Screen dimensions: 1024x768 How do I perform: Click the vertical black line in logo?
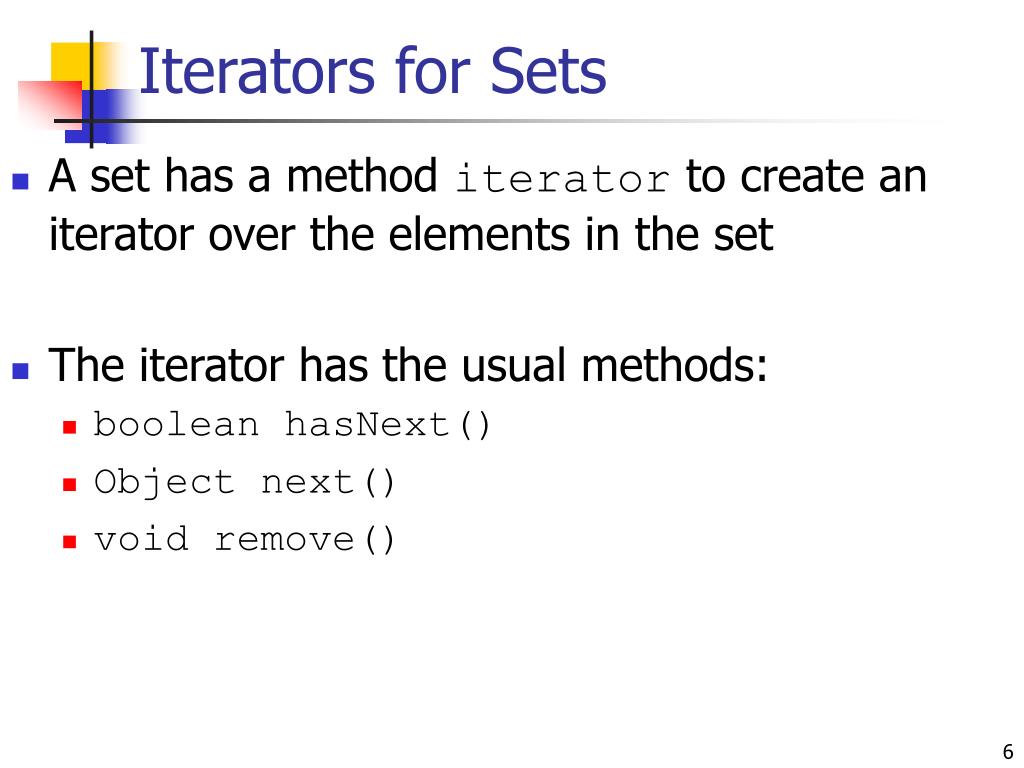pyautogui.click(x=91, y=89)
